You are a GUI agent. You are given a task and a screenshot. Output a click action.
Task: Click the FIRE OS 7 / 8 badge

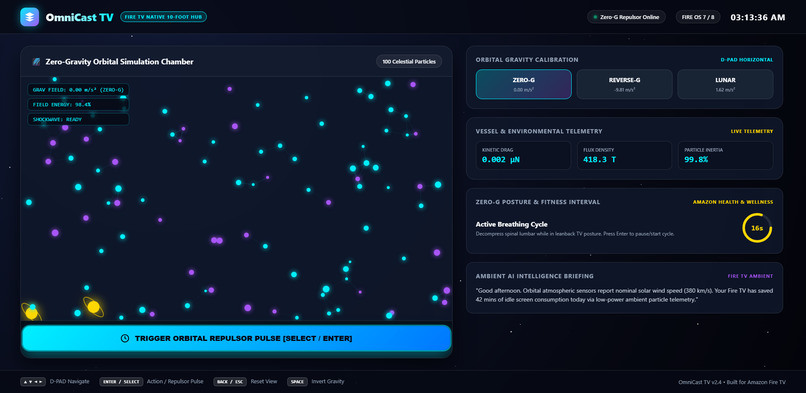click(x=698, y=17)
